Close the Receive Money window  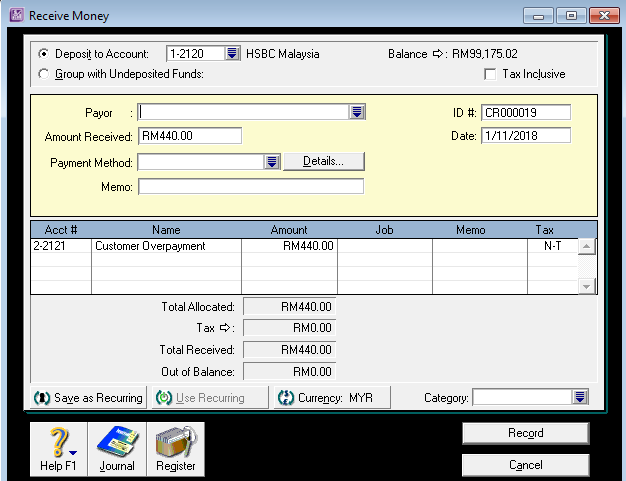[604, 16]
